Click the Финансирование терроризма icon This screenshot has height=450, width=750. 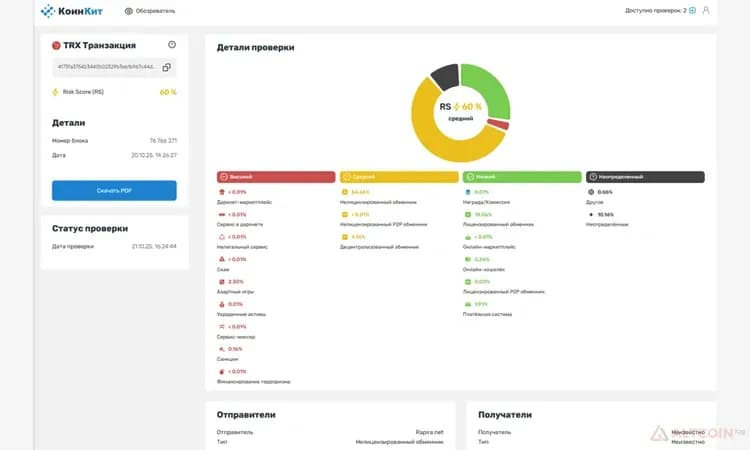(221, 372)
